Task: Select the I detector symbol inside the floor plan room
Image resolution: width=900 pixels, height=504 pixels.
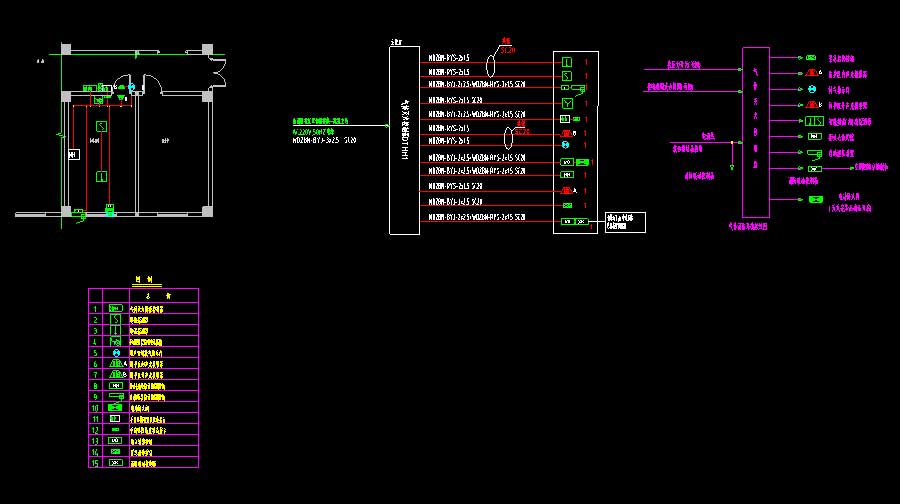Action: pos(101,177)
